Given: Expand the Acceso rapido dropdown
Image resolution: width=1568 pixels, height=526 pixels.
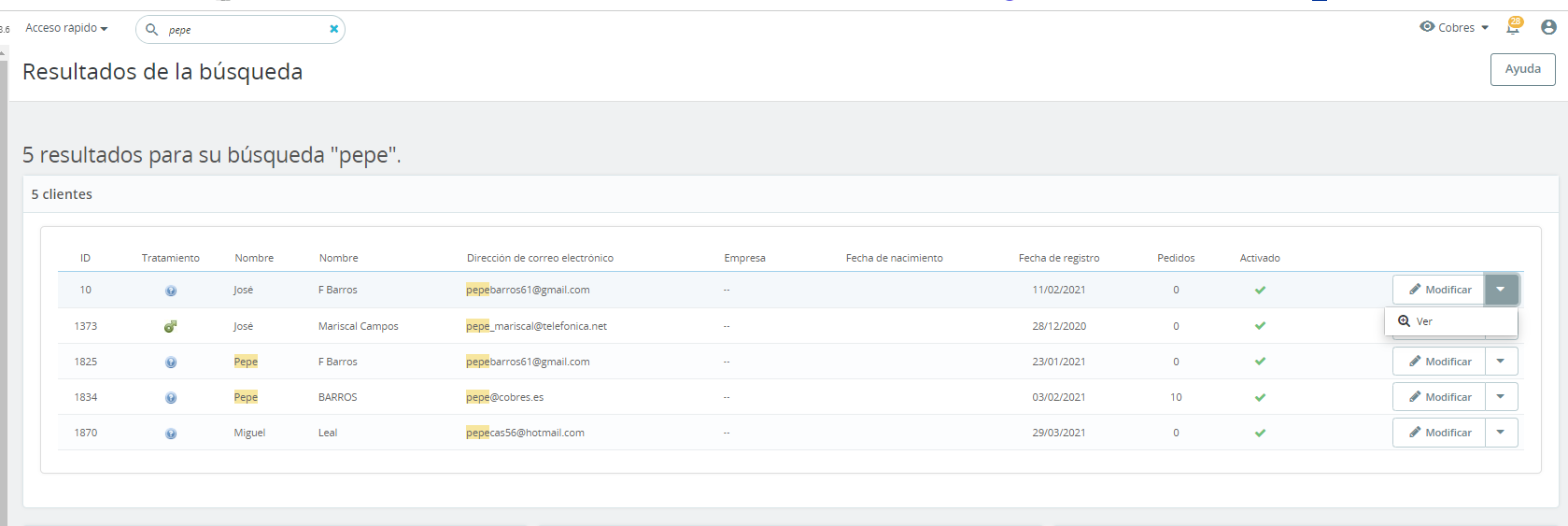Looking at the screenshot, I should [x=66, y=28].
